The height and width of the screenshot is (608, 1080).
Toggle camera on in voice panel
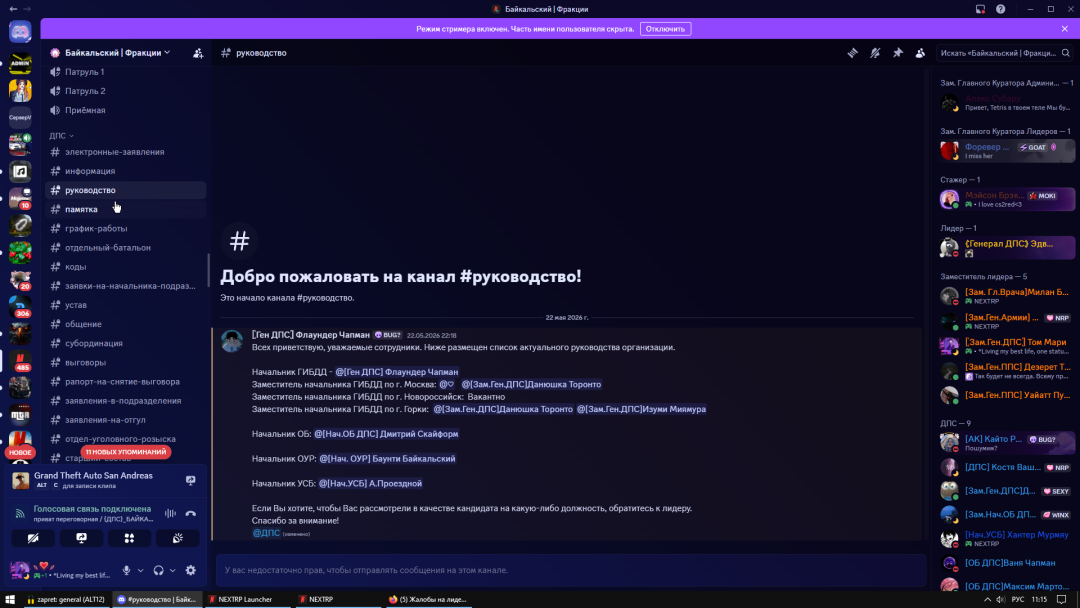(x=33, y=538)
